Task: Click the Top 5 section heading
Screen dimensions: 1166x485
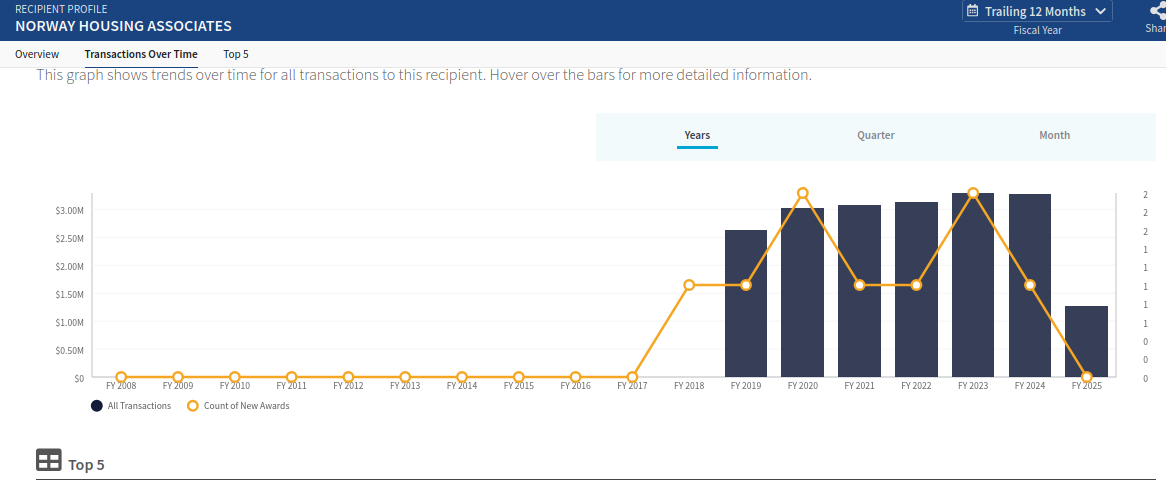Action: pos(86,465)
